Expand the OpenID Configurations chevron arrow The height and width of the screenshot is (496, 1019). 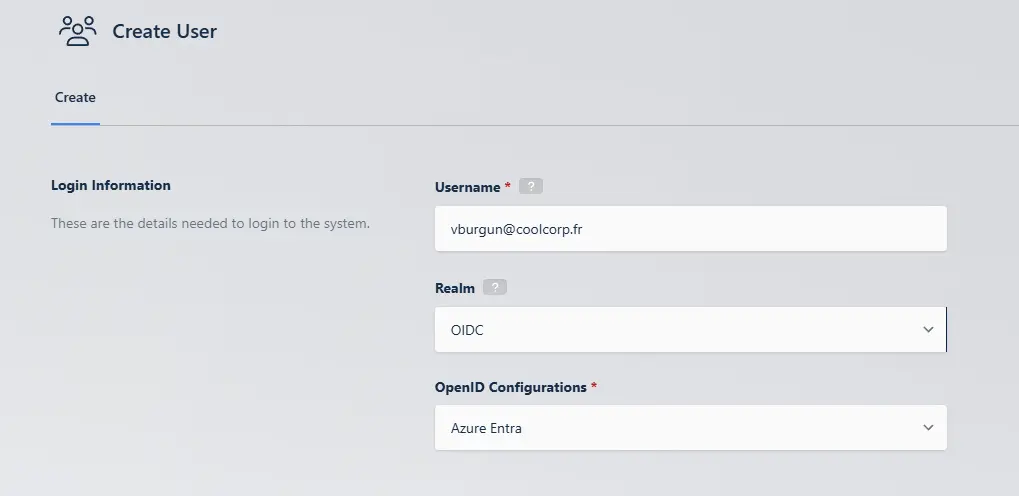point(928,428)
